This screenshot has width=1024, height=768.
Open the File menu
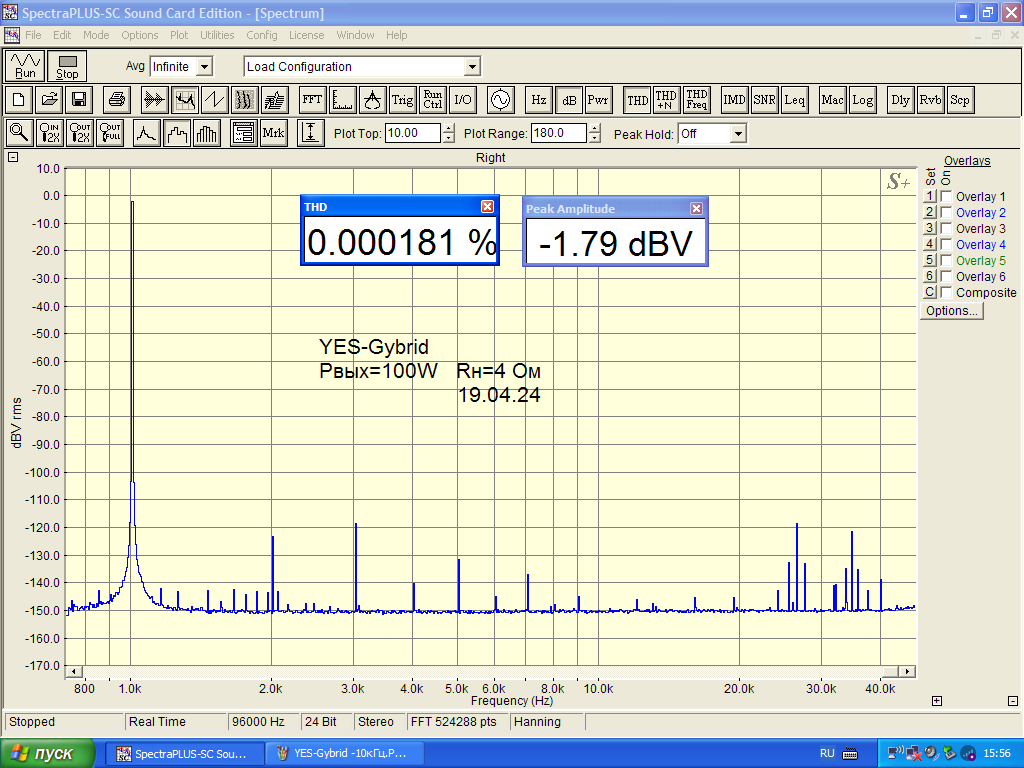[33, 35]
